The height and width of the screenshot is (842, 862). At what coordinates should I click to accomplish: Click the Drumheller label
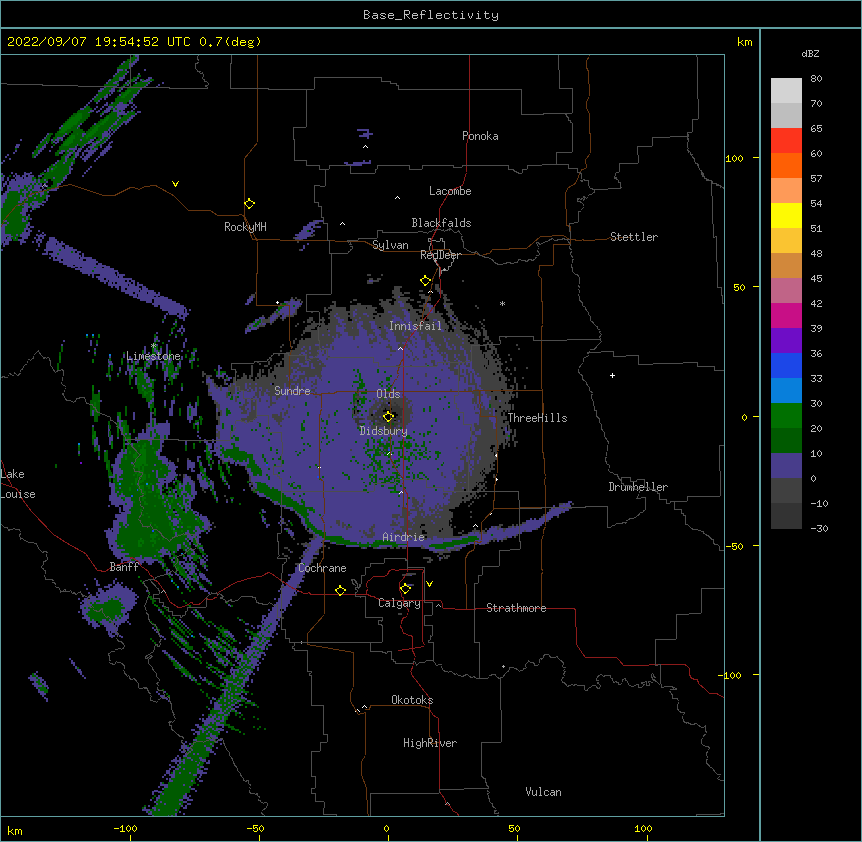[x=638, y=487]
